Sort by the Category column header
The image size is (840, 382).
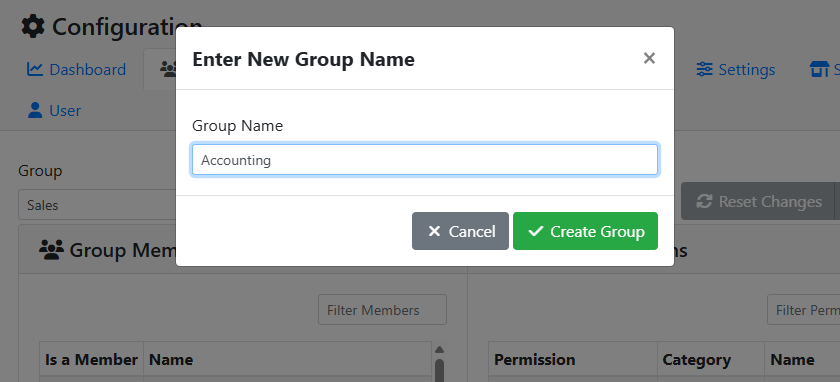[710, 359]
